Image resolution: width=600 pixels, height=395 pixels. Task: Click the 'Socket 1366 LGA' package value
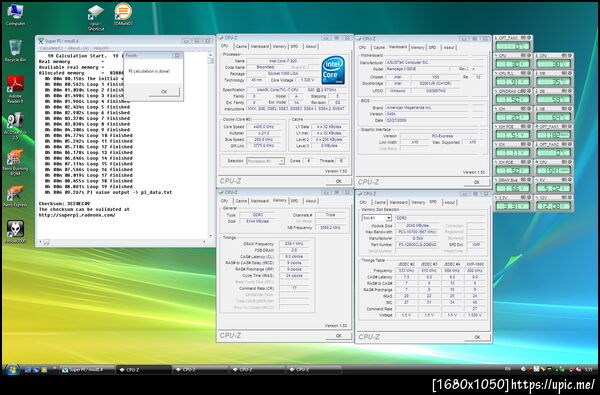tap(282, 73)
